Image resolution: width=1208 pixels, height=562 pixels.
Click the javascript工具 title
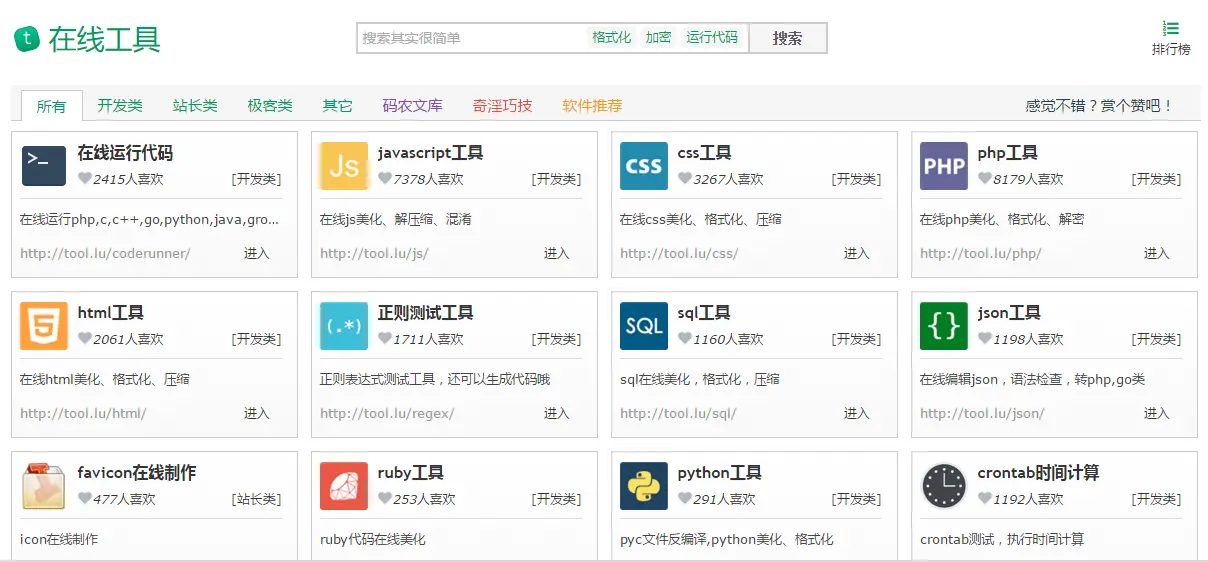431,153
